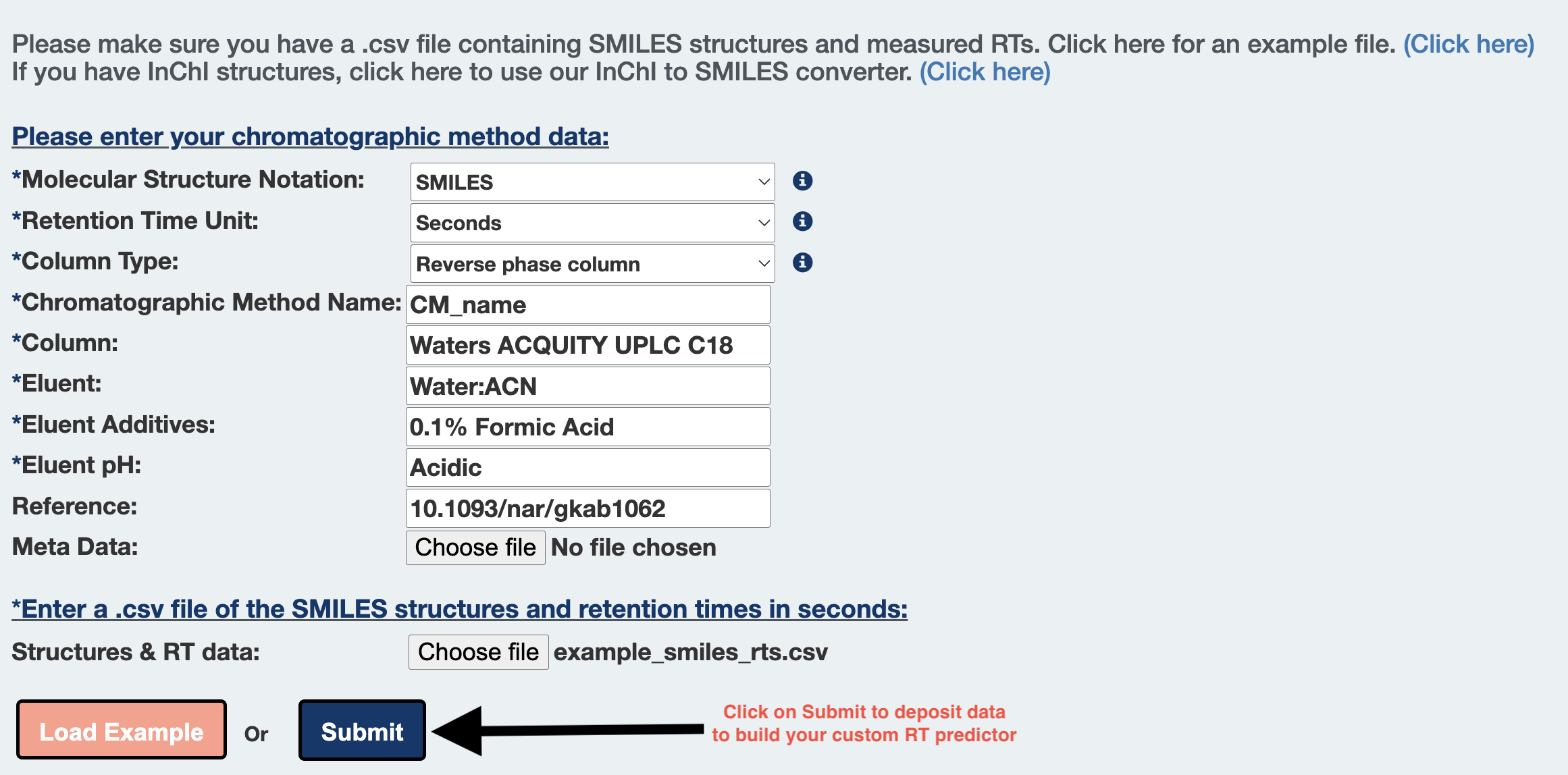Submit the chromatographic method form

(362, 731)
